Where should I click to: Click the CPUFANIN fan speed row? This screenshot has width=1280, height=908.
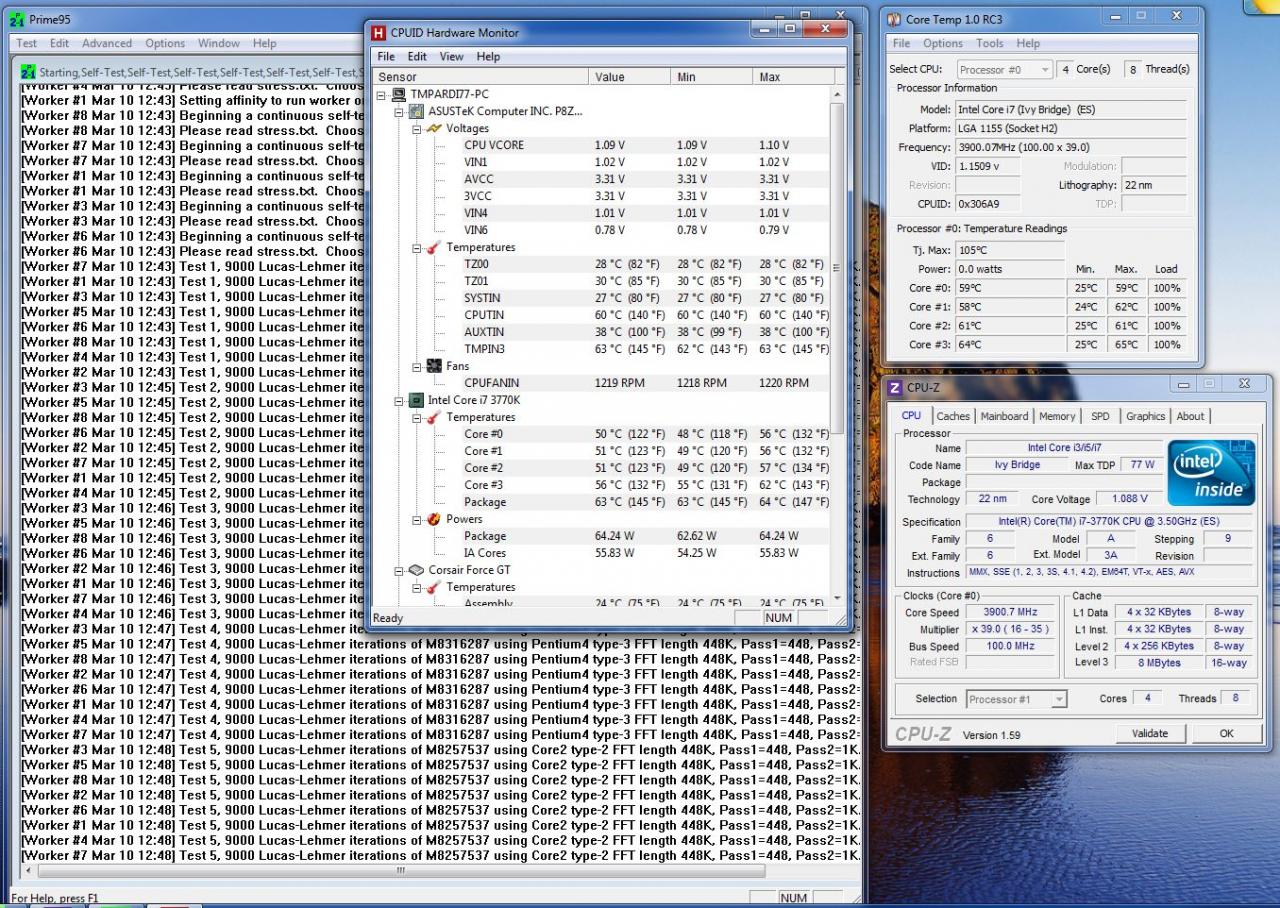(x=602, y=383)
